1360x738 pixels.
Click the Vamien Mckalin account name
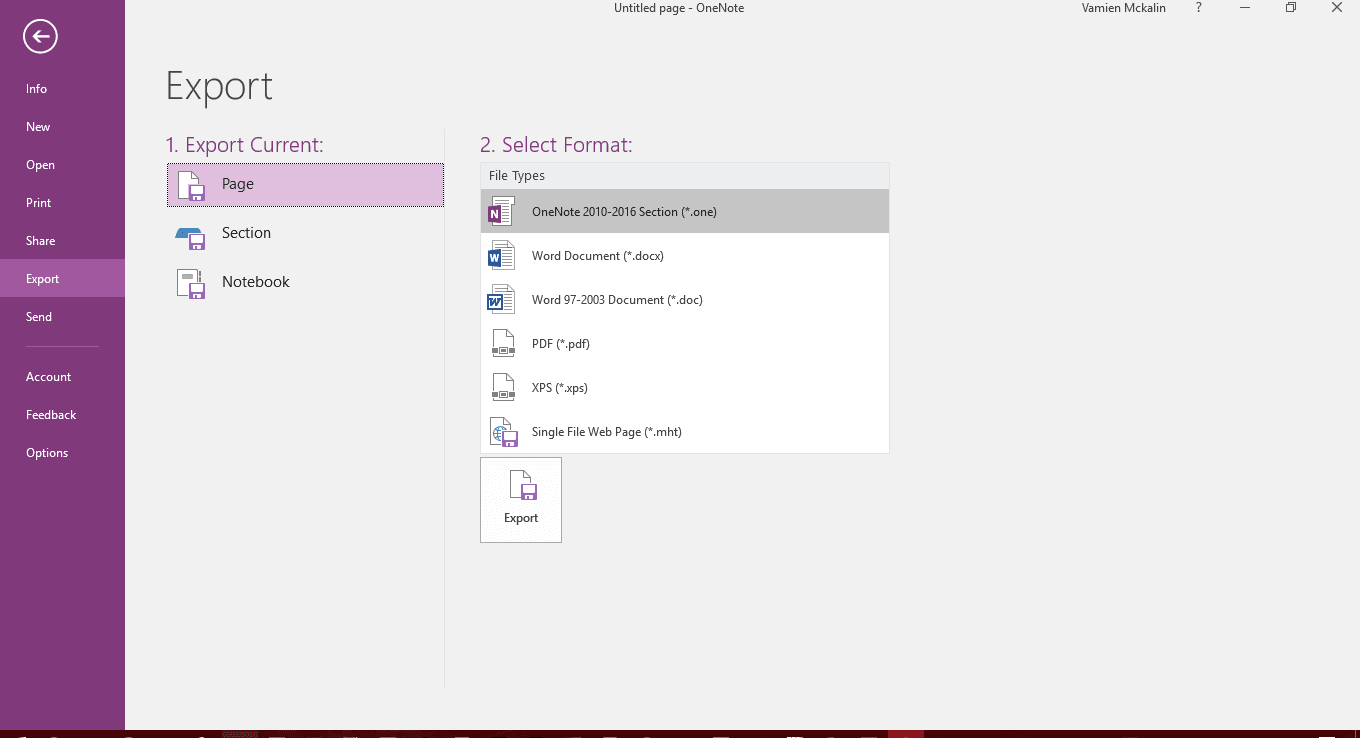click(1124, 8)
